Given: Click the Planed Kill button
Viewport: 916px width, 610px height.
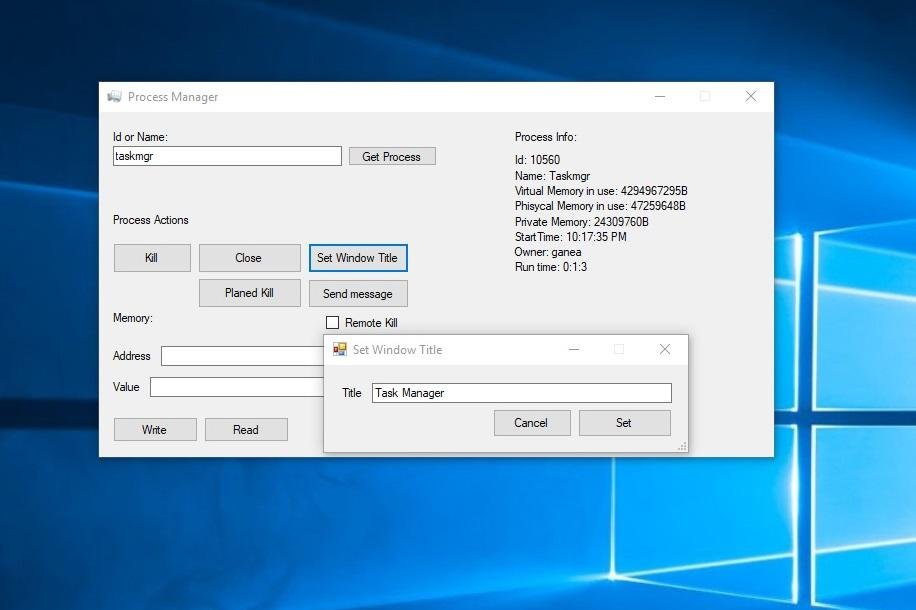Looking at the screenshot, I should 249,293.
